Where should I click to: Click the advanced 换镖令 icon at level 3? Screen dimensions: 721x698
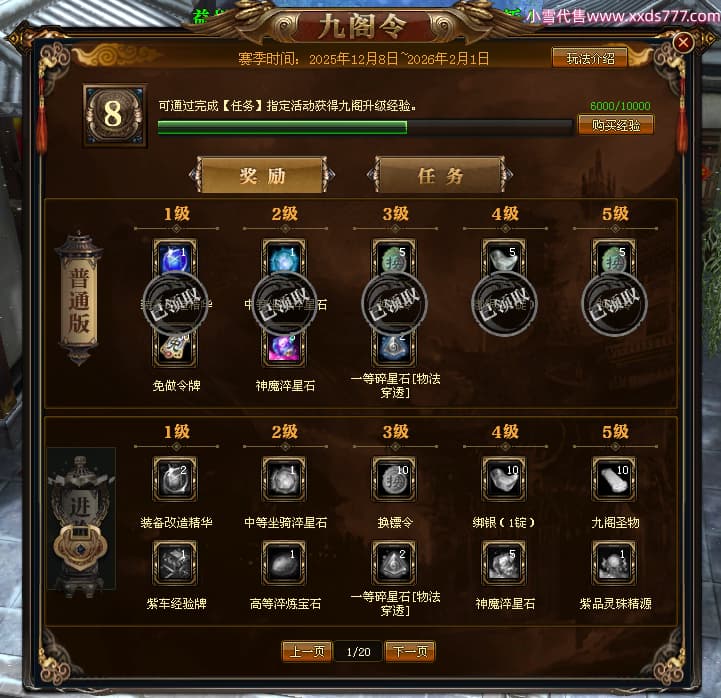[395, 480]
